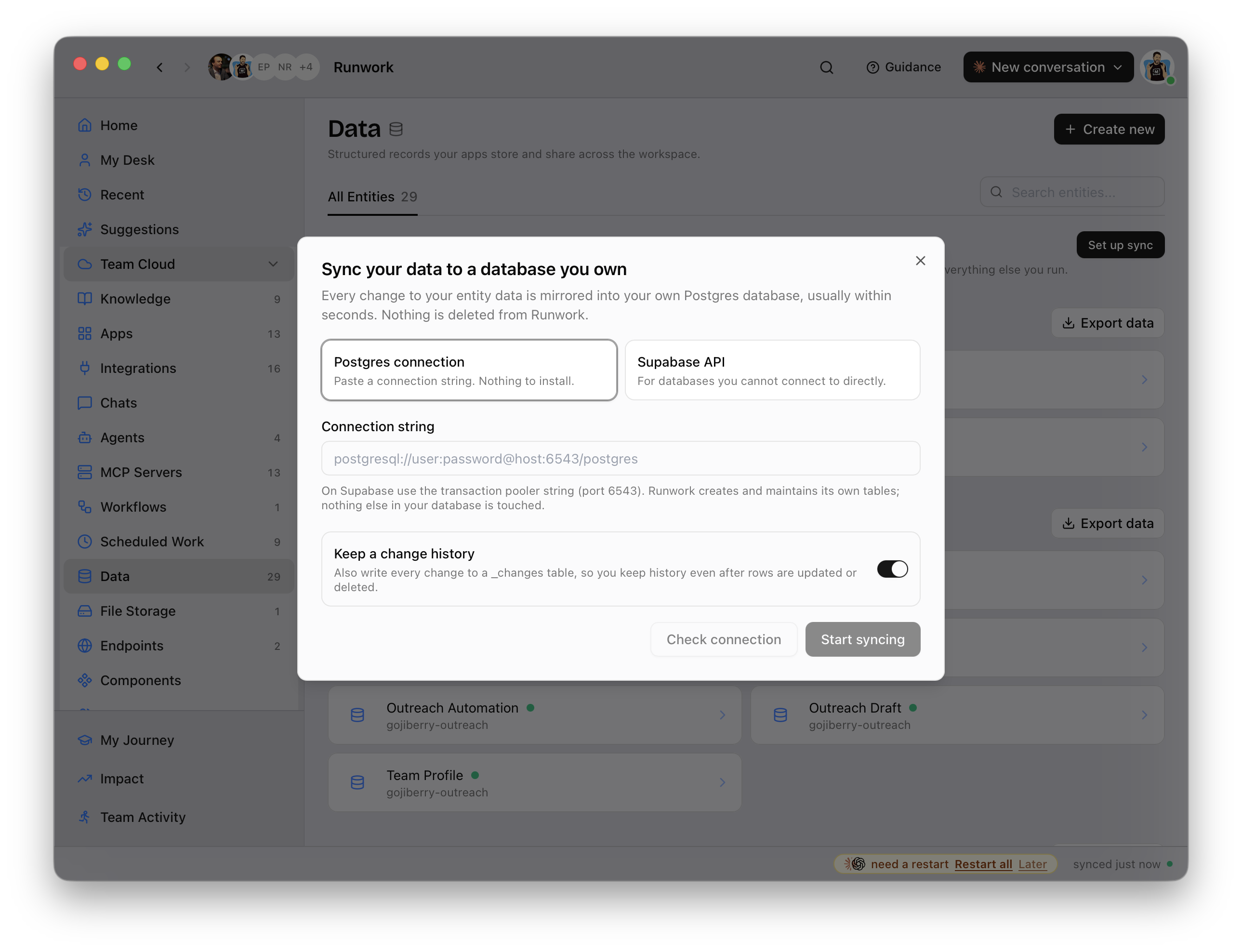Click the Scheduled Work clock icon

pos(84,542)
